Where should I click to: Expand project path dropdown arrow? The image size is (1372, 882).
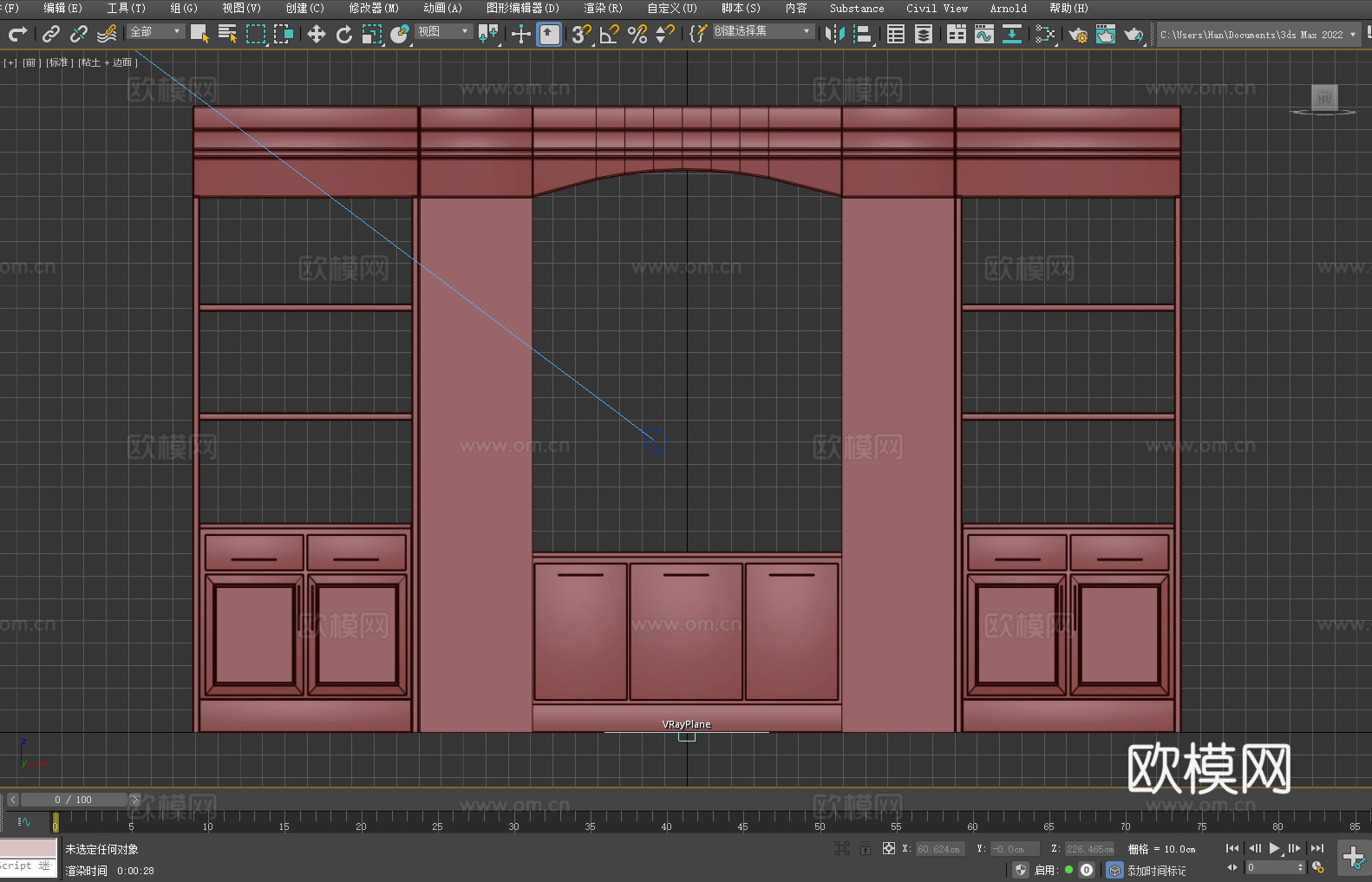1352,35
